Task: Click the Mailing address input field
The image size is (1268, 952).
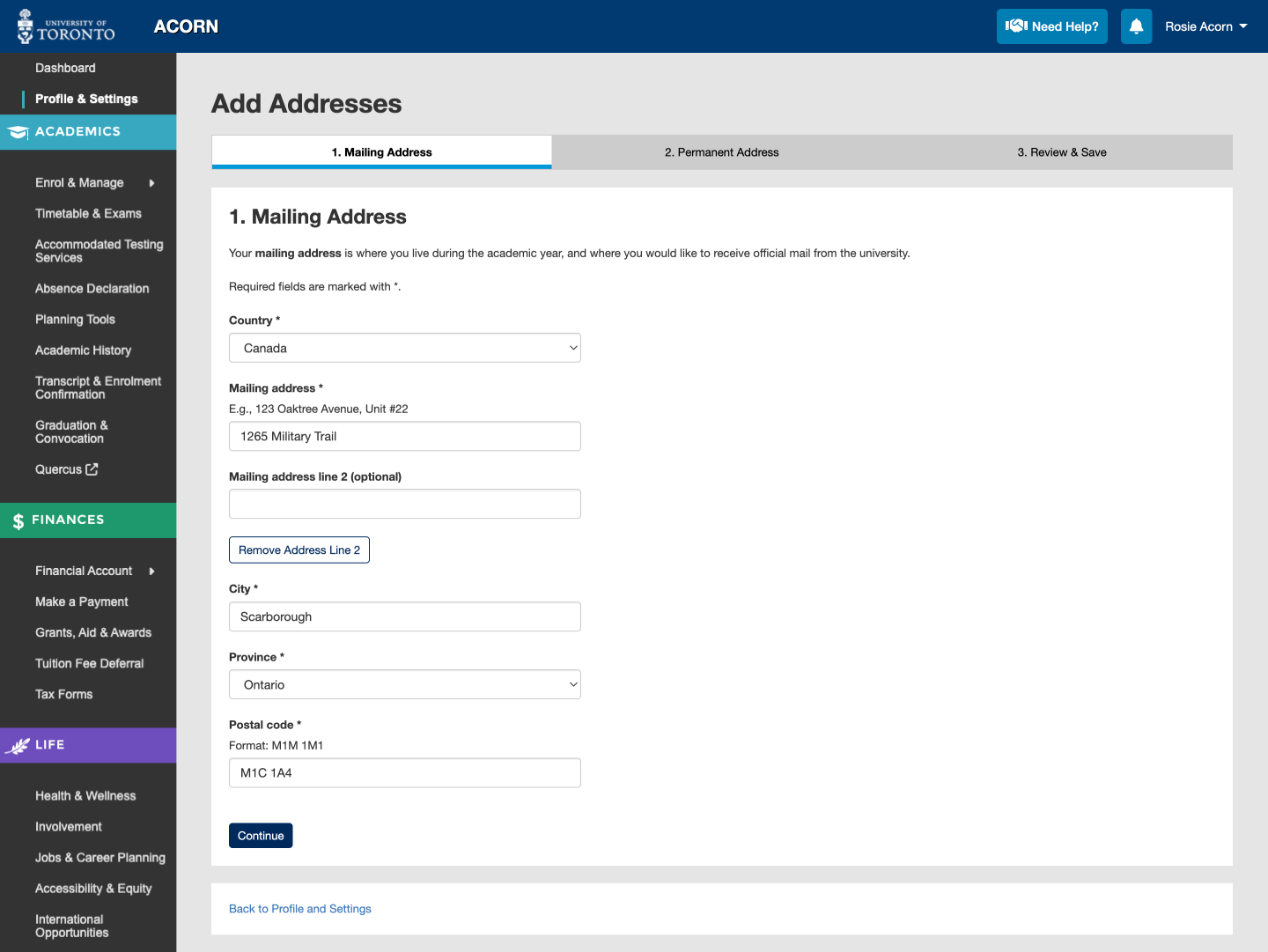Action: click(405, 436)
